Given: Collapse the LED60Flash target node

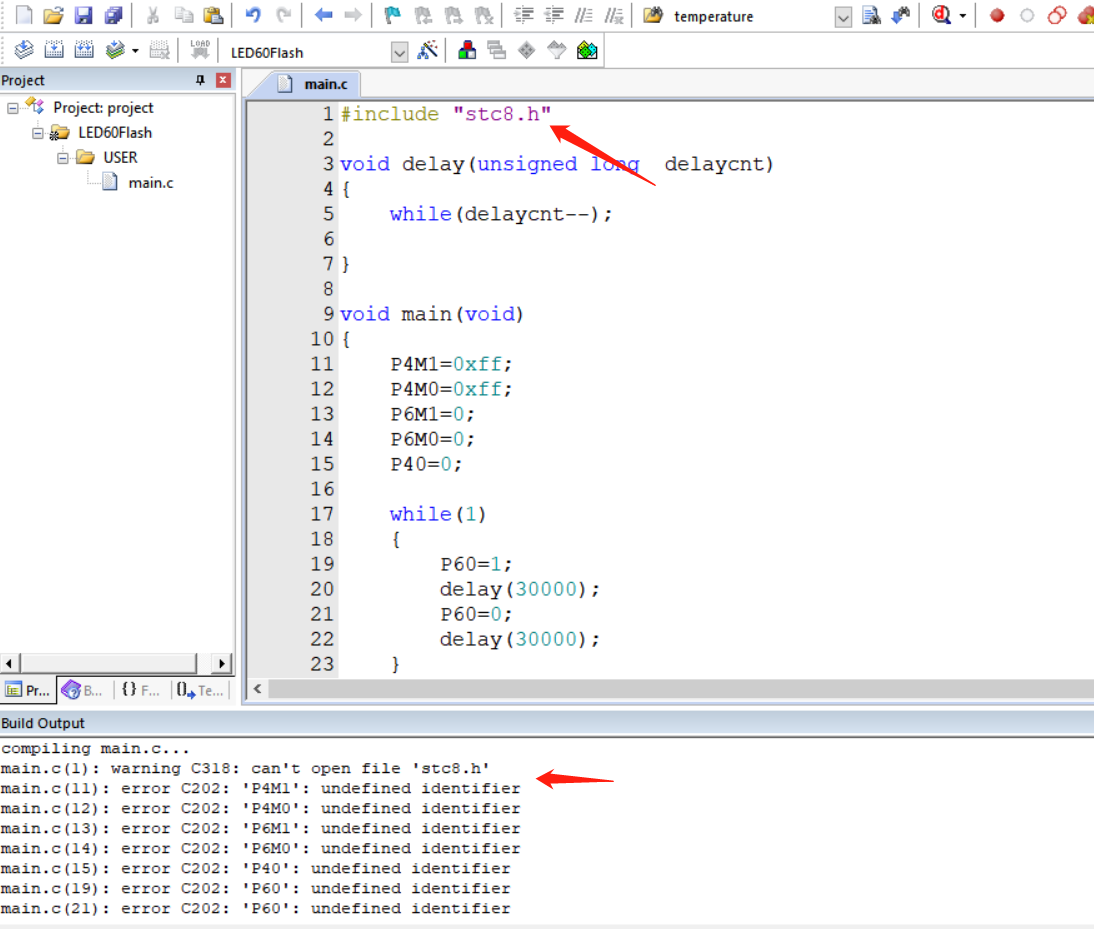Looking at the screenshot, I should 38,133.
